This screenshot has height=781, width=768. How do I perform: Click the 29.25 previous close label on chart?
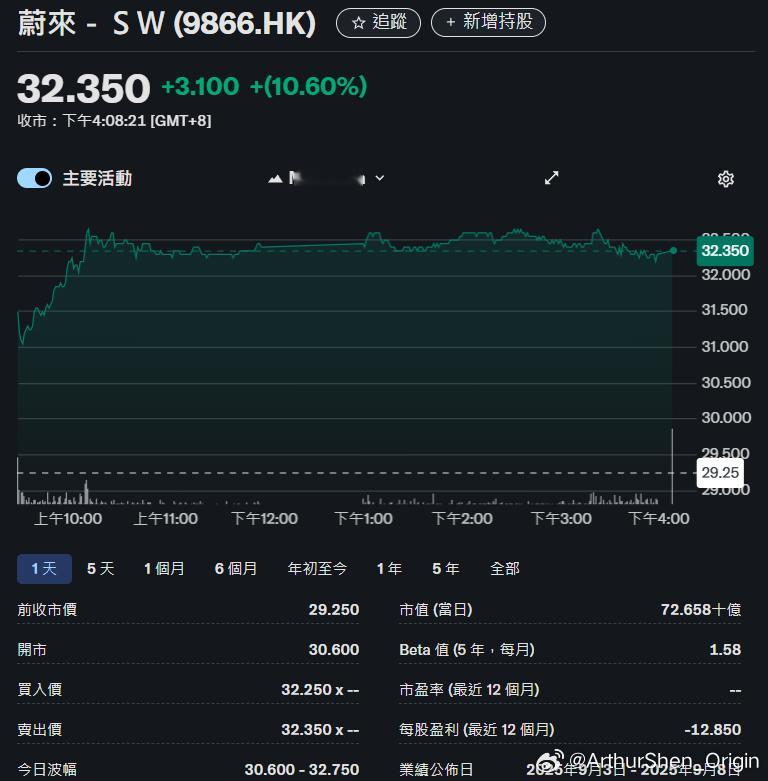pos(720,472)
